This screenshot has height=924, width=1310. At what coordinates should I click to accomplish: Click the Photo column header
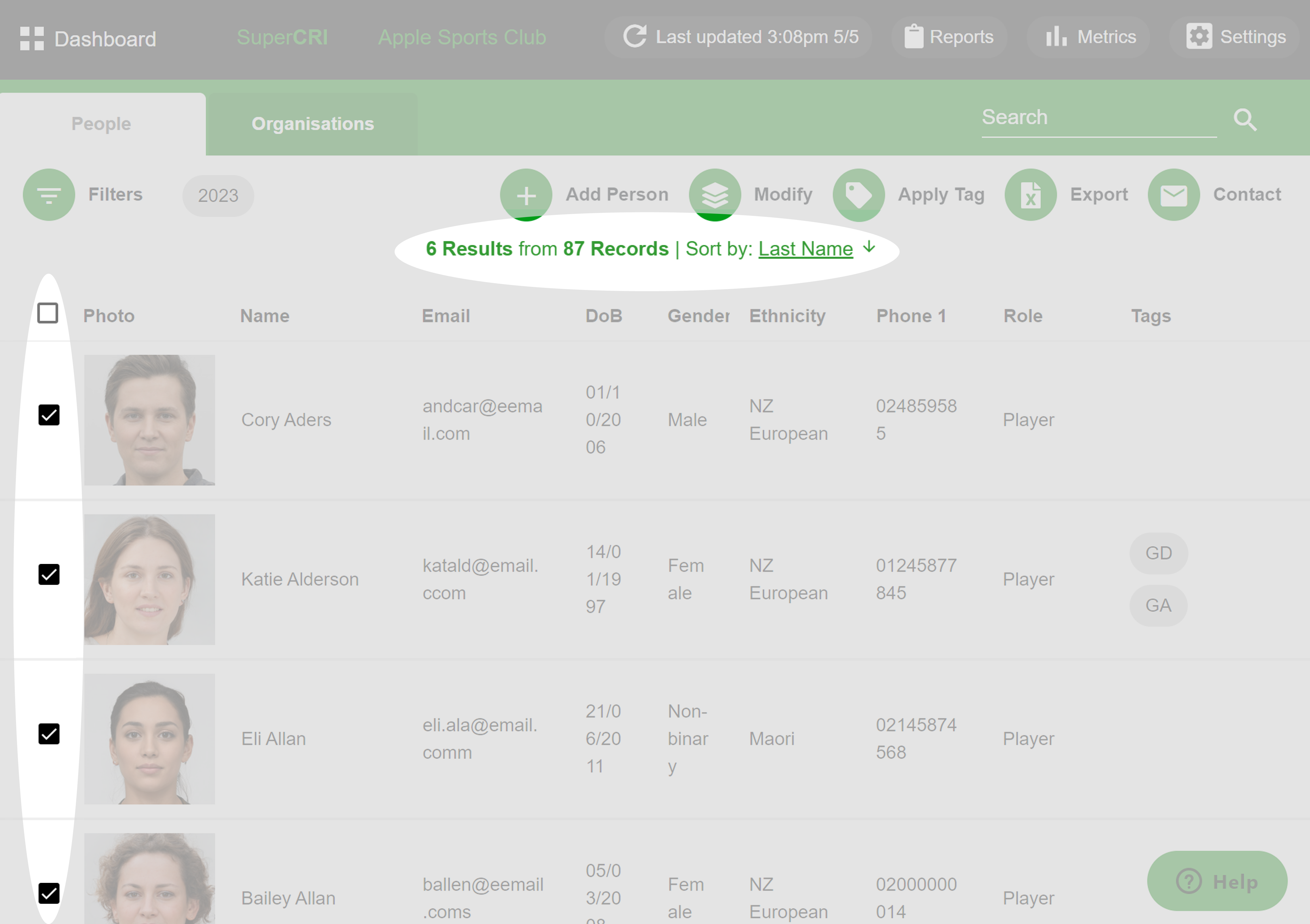(x=109, y=316)
